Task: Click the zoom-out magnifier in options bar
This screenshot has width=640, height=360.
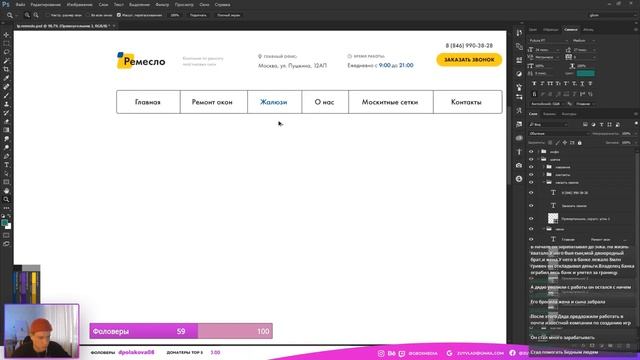Action: 36,15
